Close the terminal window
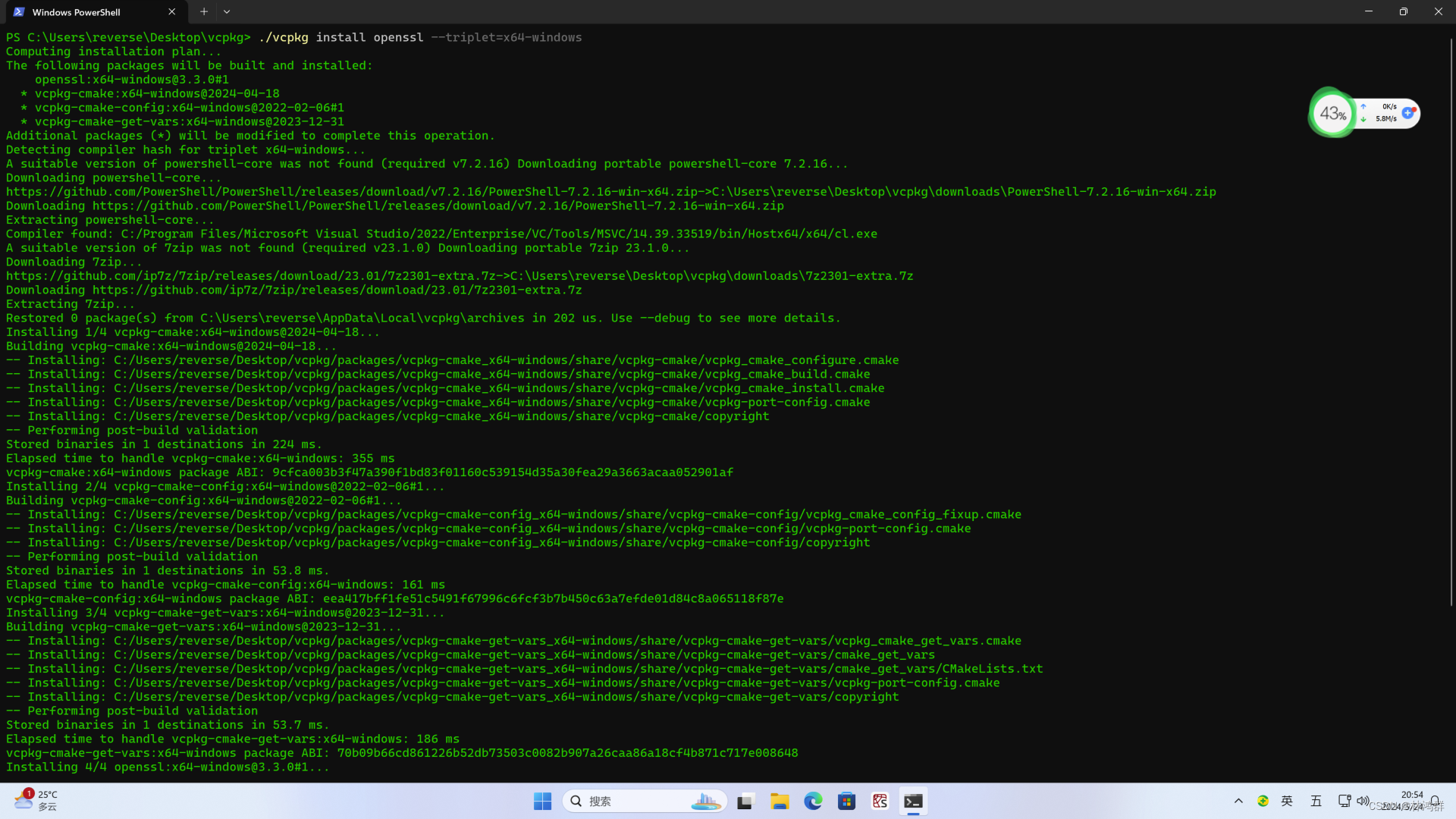The width and height of the screenshot is (1456, 819). pos(1439,11)
